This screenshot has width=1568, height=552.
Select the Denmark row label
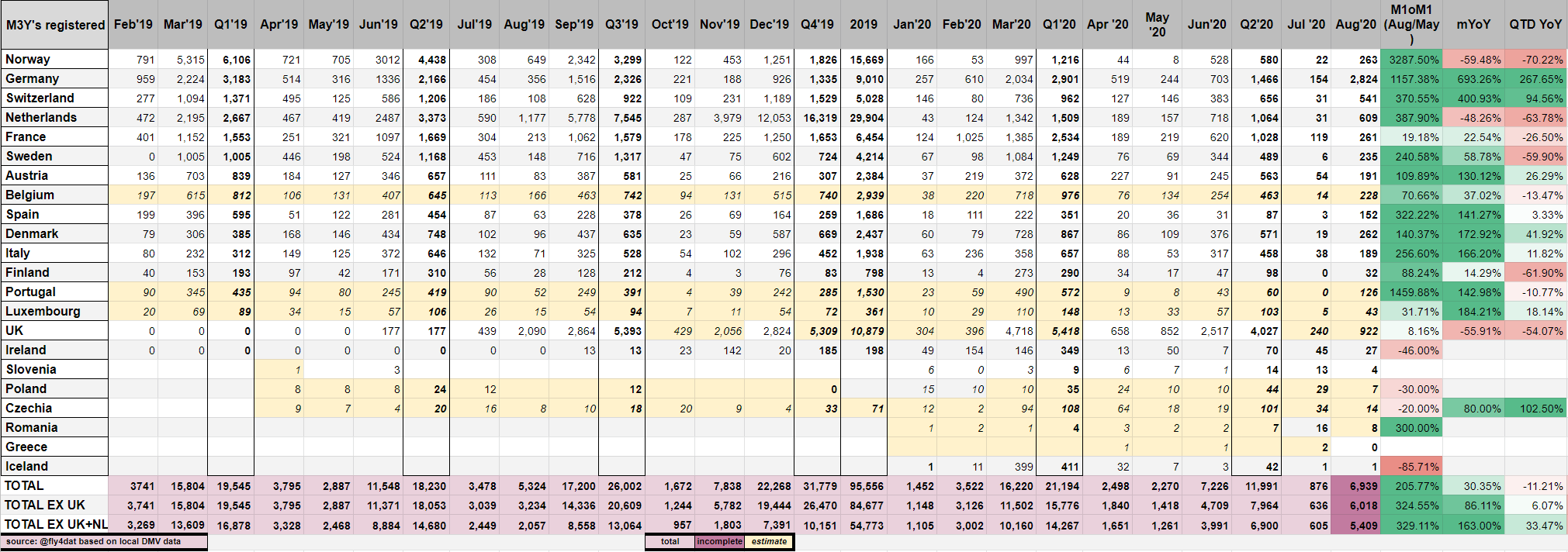(54, 233)
